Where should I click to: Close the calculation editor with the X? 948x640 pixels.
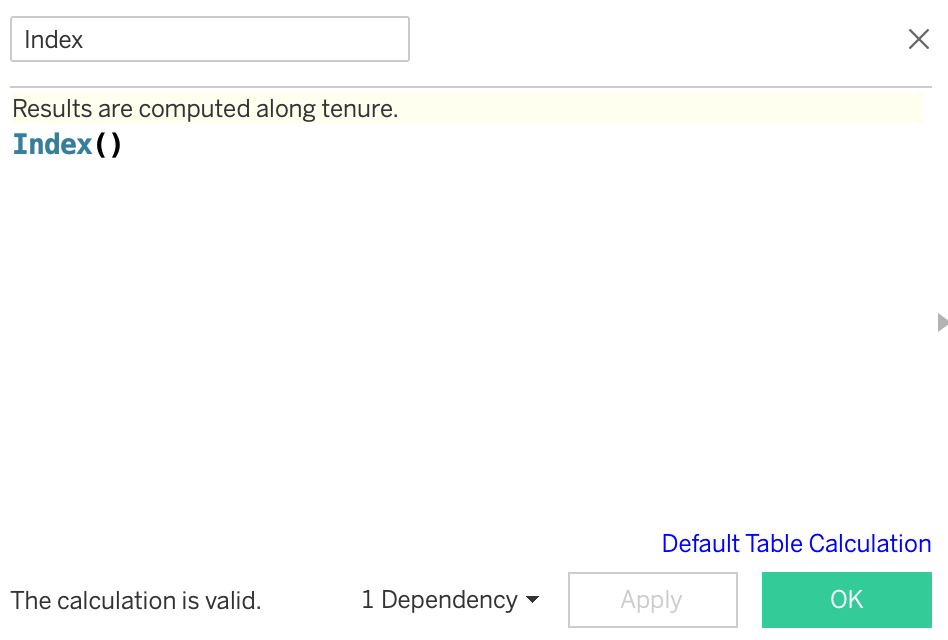point(918,39)
